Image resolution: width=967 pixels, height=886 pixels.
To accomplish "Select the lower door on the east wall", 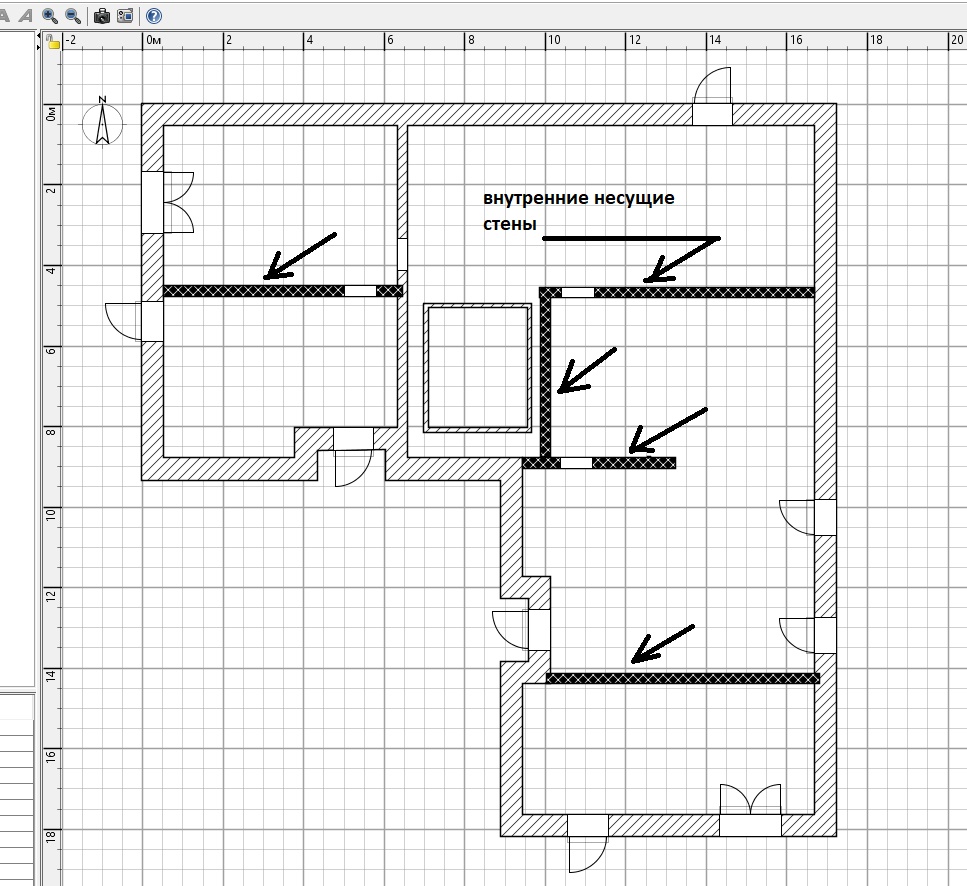I will pyautogui.click(x=808, y=636).
